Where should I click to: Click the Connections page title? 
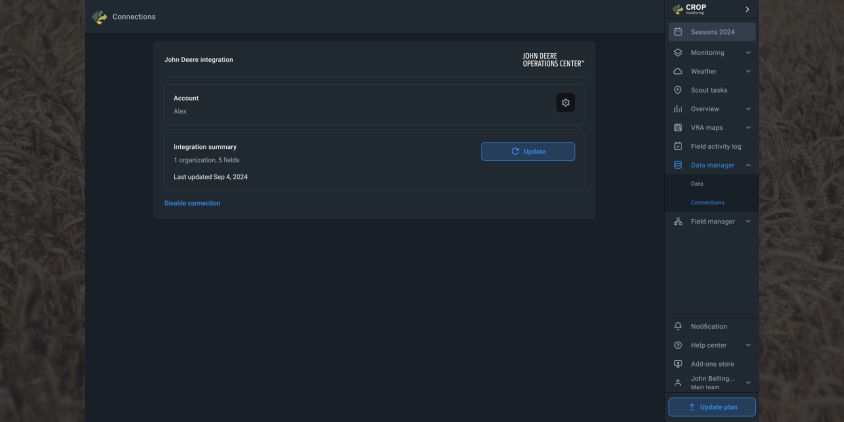[x=133, y=17]
